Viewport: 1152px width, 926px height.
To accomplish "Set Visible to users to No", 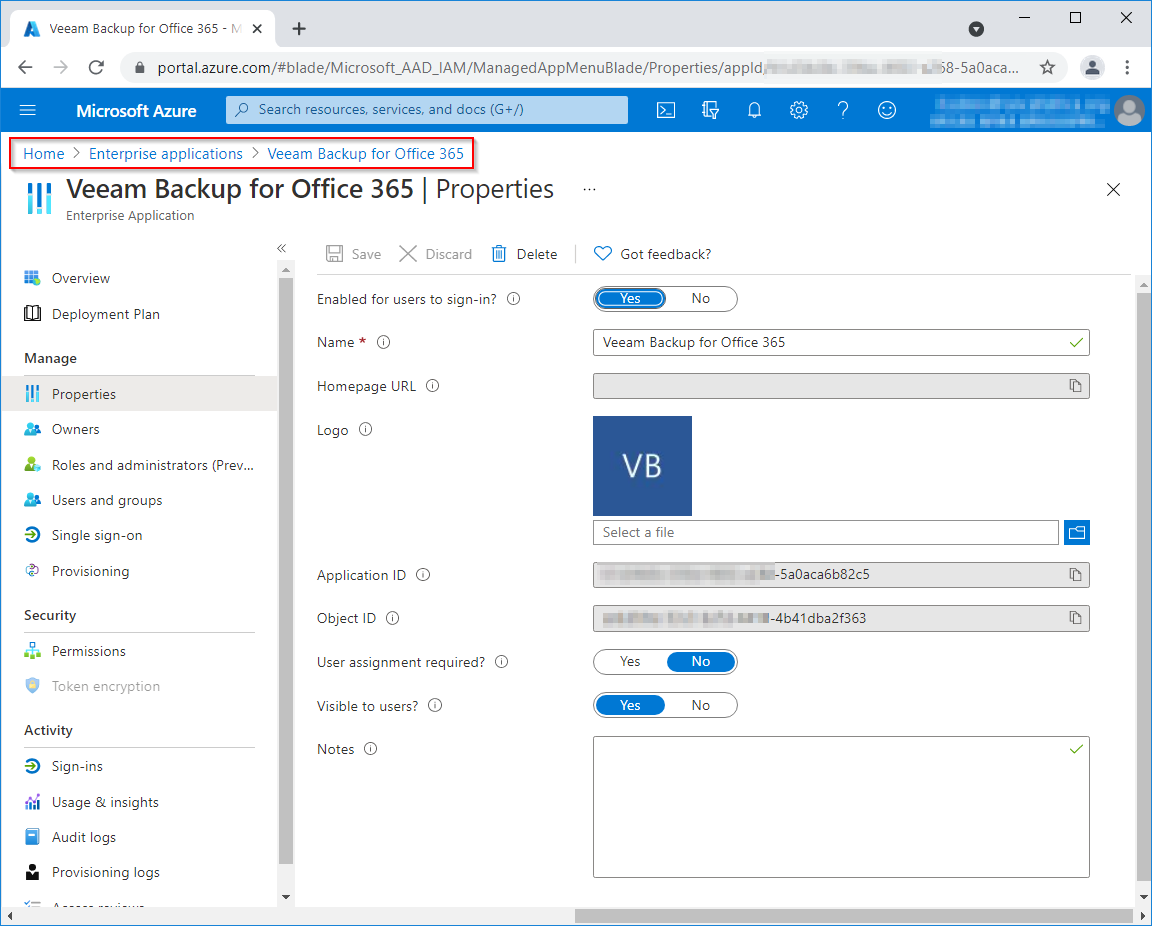I will tap(700, 706).
